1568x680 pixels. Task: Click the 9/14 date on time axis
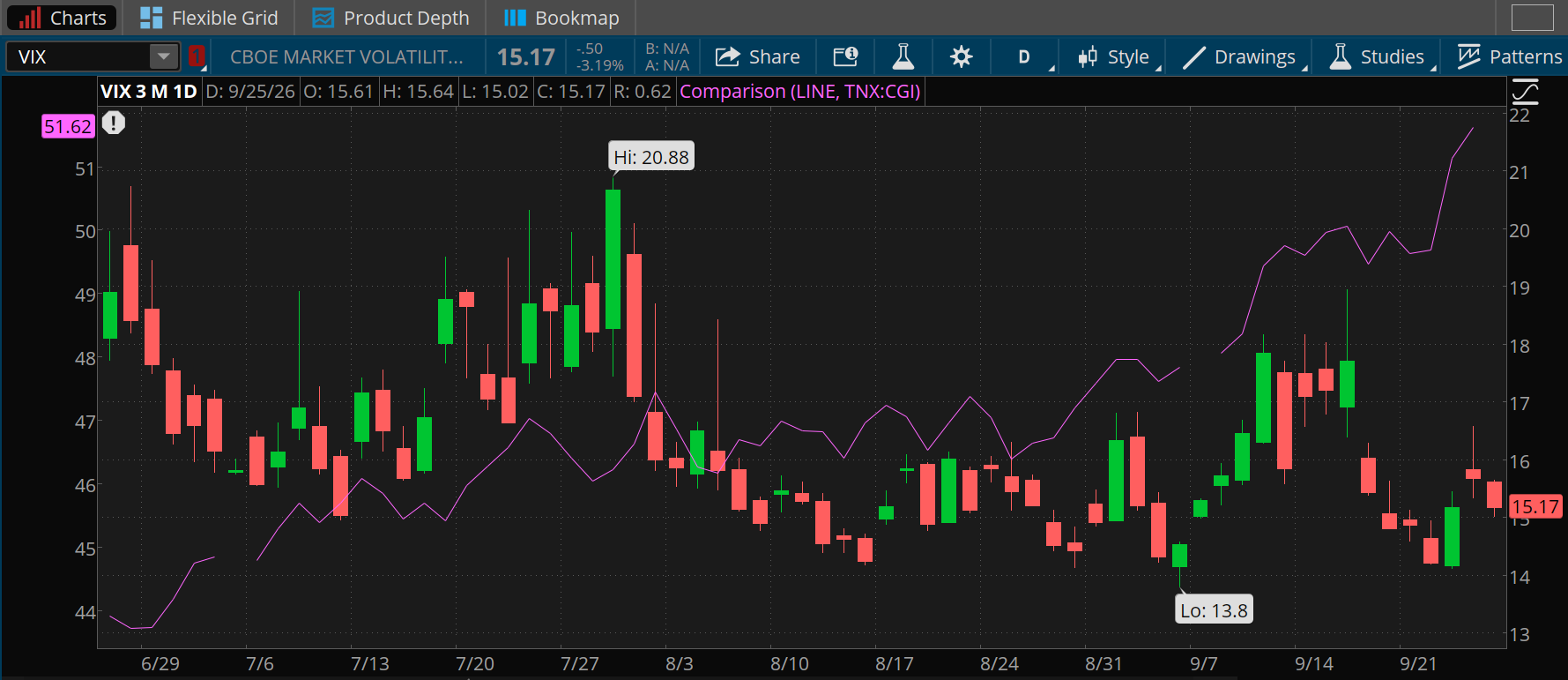1313,663
